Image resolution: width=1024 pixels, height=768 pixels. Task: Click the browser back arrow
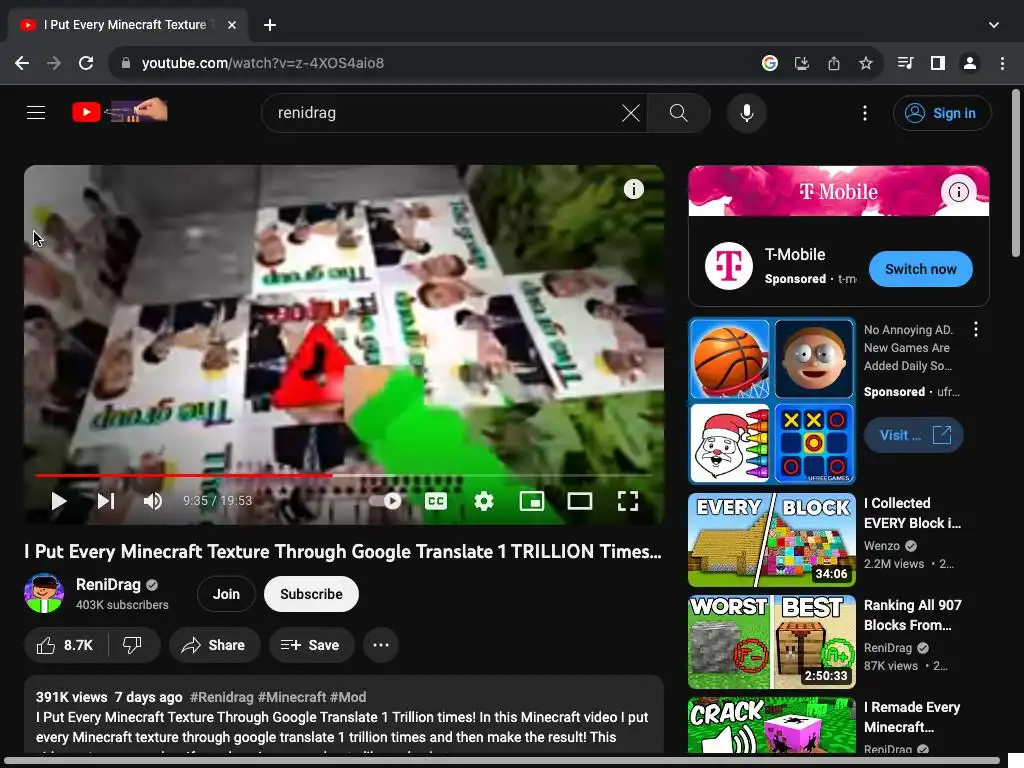pyautogui.click(x=22, y=63)
